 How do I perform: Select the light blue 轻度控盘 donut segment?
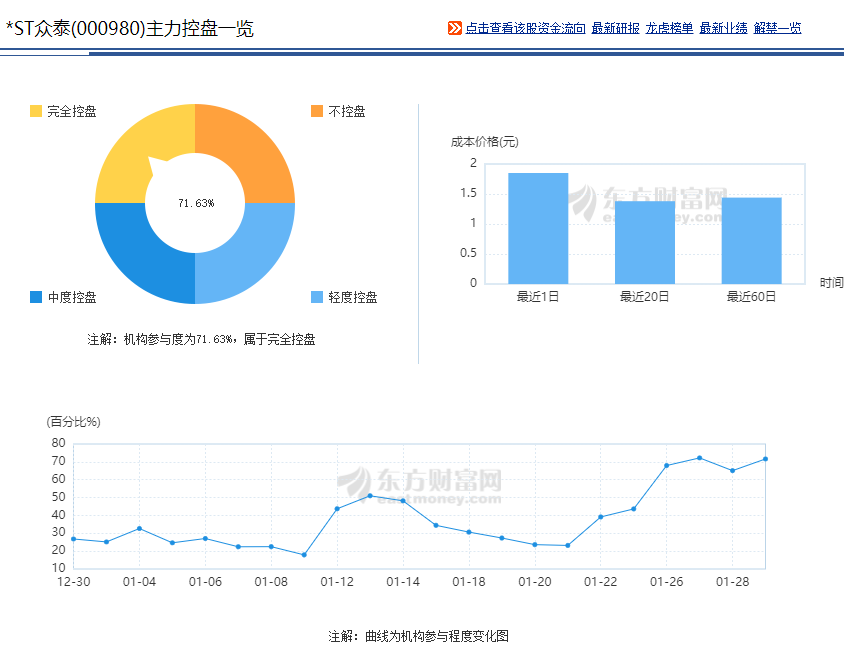[x=248, y=256]
